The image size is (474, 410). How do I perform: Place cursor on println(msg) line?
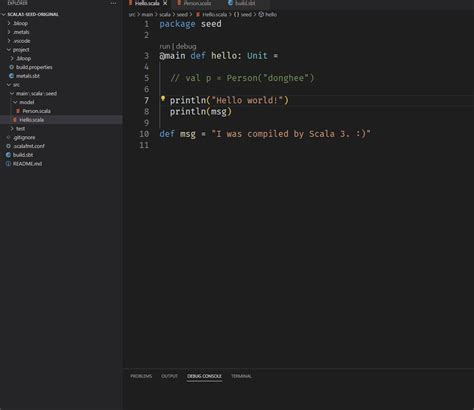pyautogui.click(x=200, y=112)
